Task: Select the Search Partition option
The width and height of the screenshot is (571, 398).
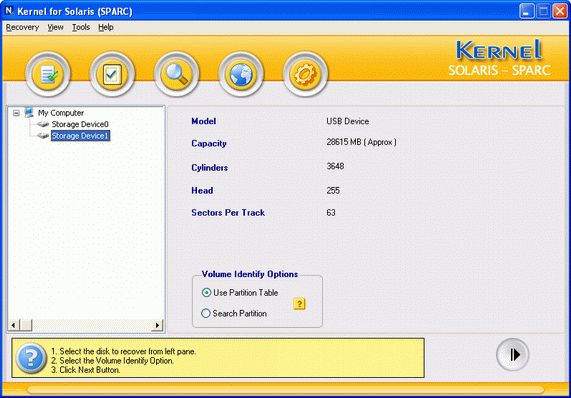Action: [234, 313]
